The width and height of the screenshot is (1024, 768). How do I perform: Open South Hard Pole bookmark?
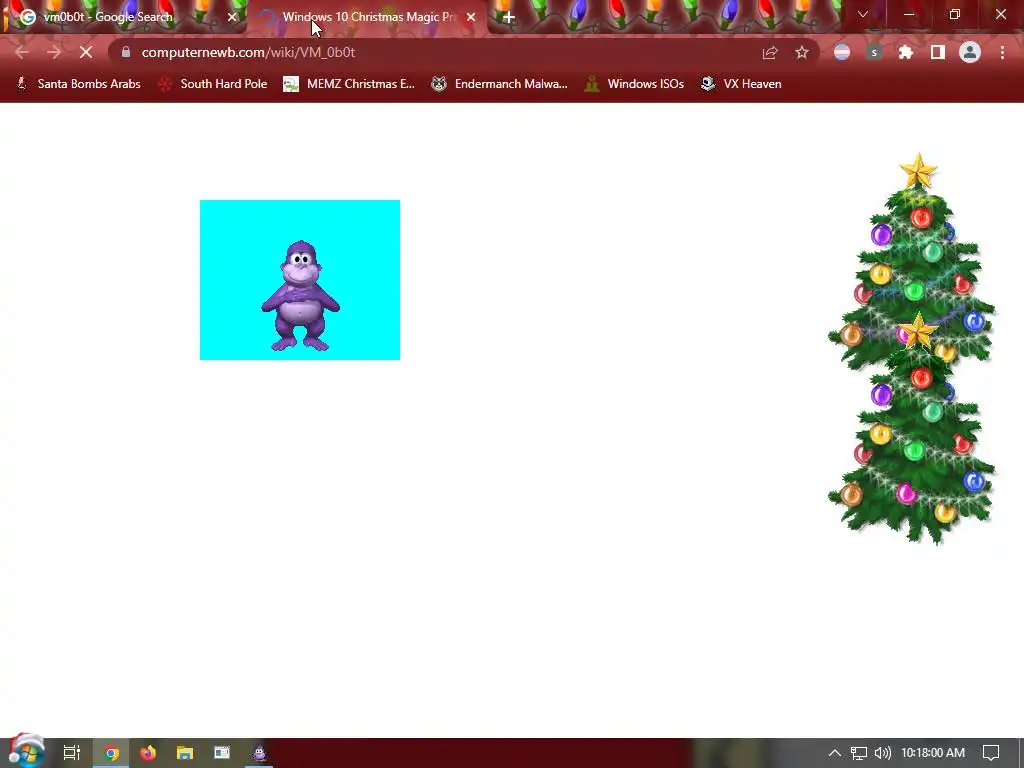coord(213,84)
